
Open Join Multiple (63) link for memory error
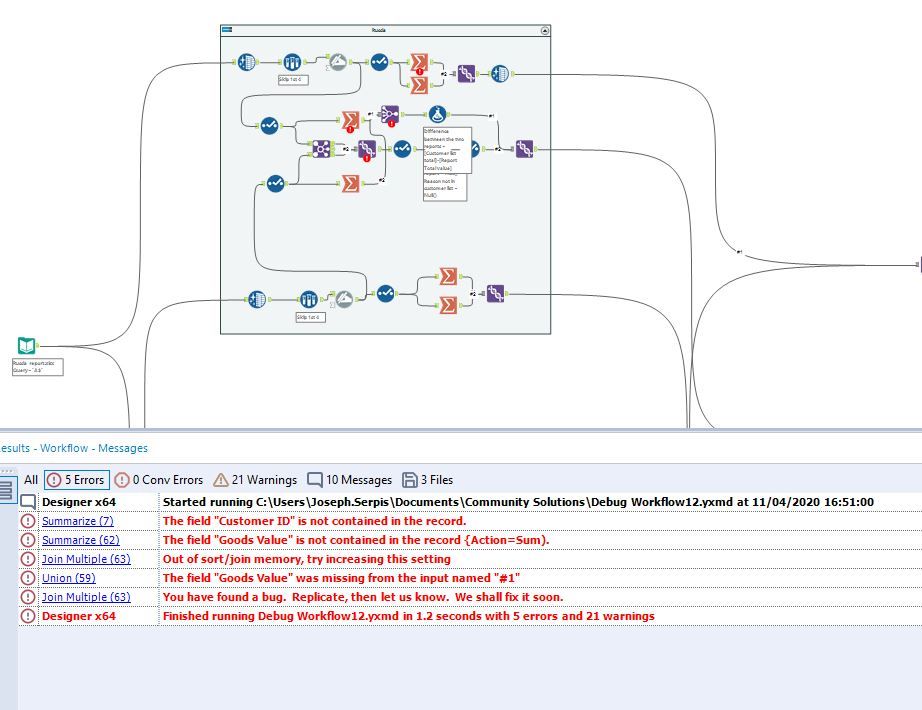pos(86,559)
